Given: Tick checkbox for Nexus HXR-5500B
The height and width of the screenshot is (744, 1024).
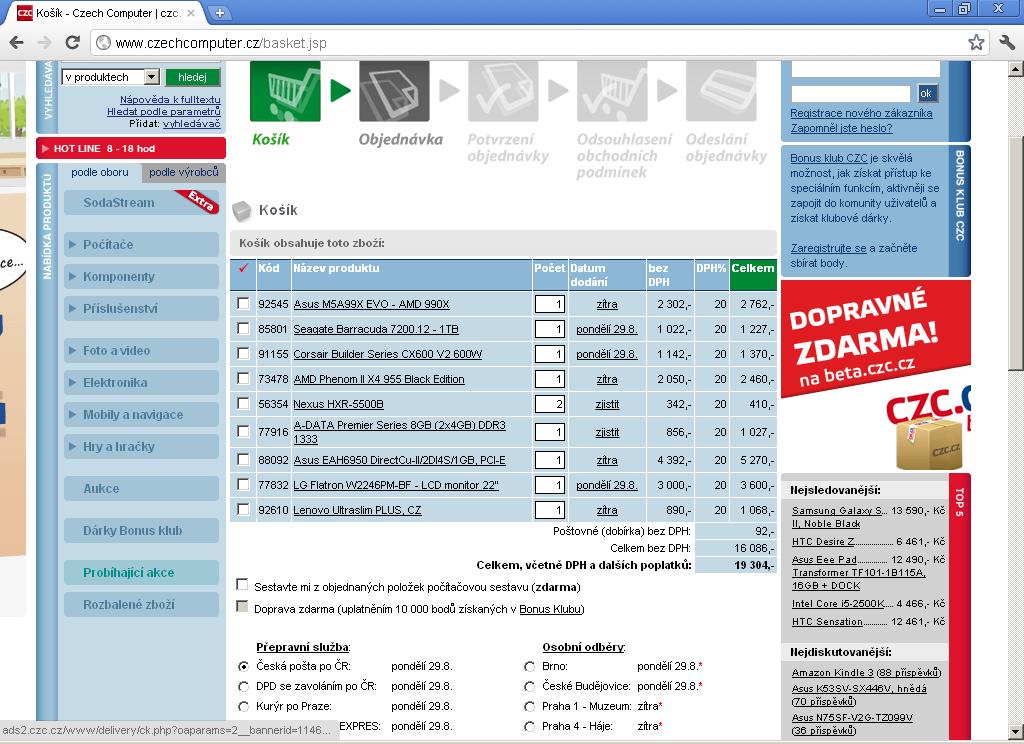Looking at the screenshot, I should [243, 404].
